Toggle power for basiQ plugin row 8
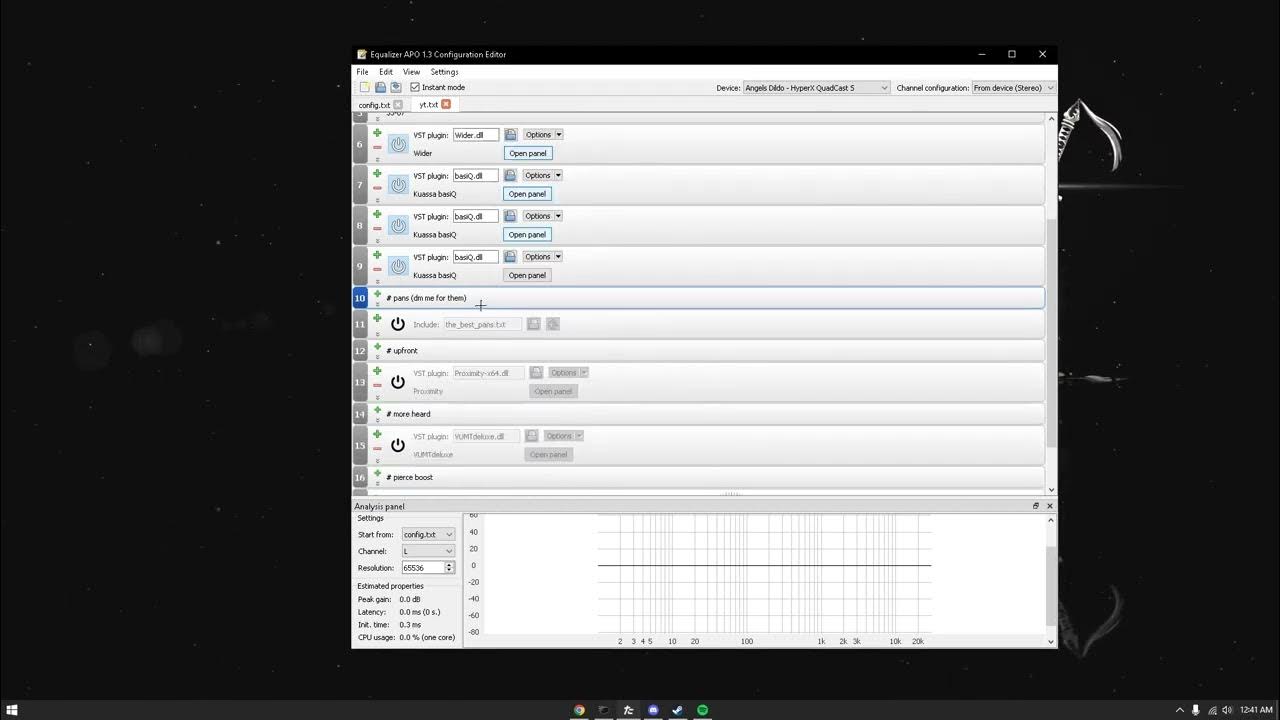Screen dimensions: 1280x720 point(398,226)
